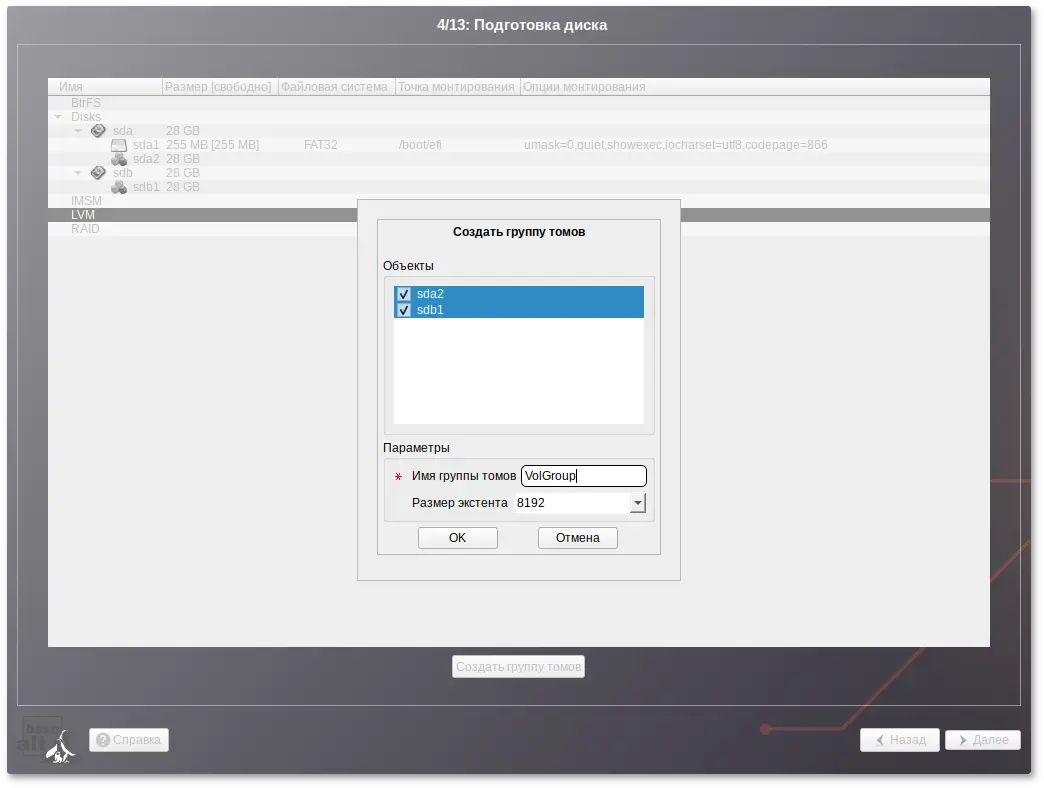Toggle the sda2 checkbox
Viewport: 1044px width, 788px height.
click(x=403, y=294)
